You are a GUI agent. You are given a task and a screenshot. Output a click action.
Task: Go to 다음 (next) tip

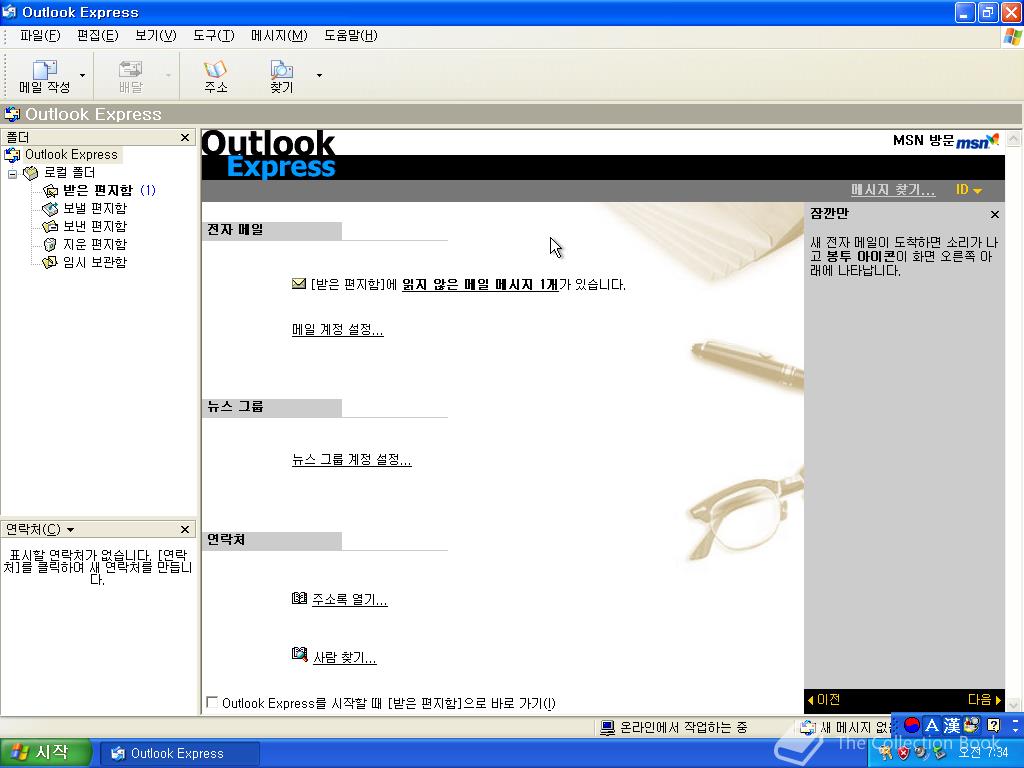click(984, 700)
